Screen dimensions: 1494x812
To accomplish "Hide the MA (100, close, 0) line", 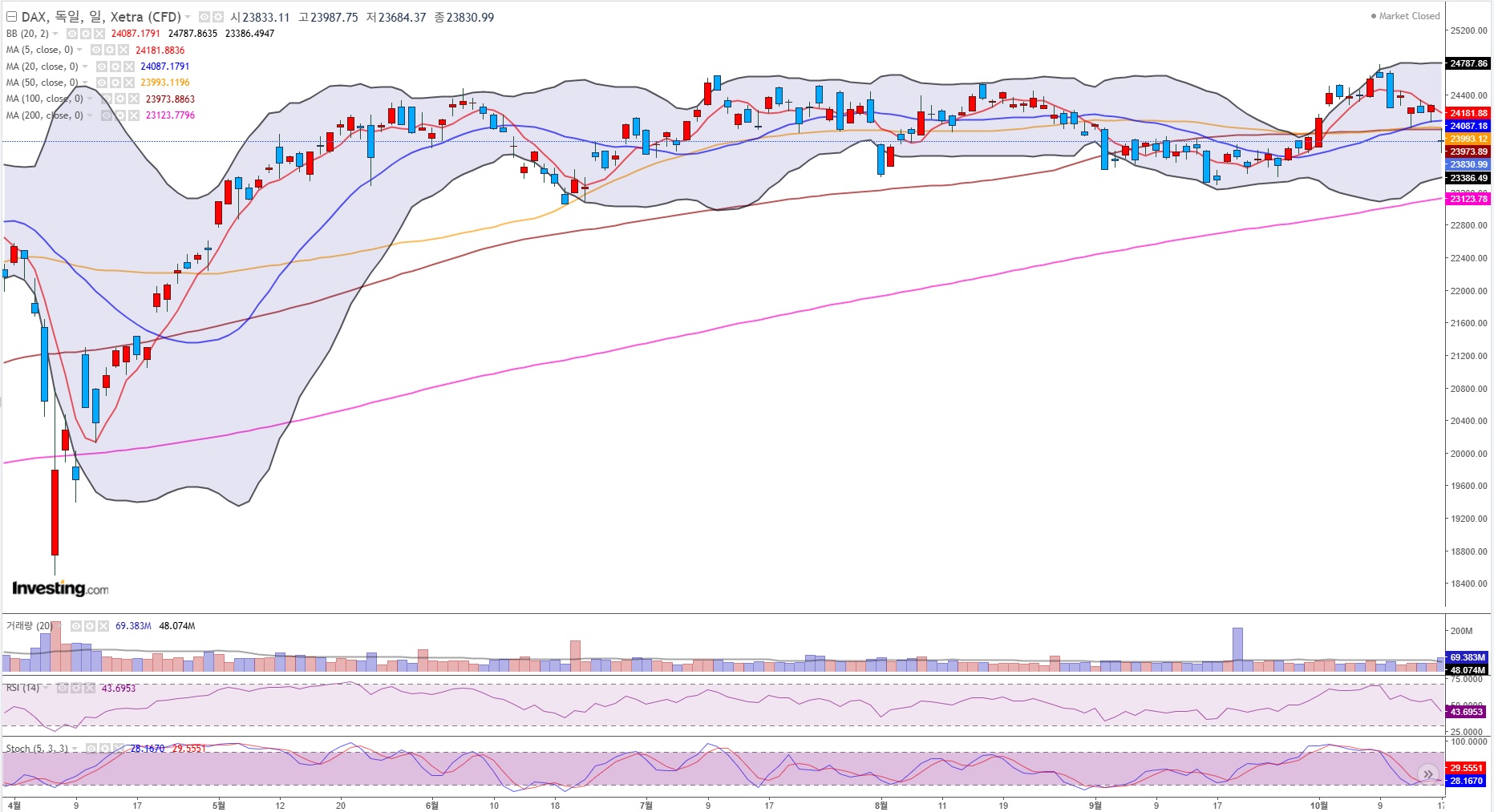I will click(106, 99).
